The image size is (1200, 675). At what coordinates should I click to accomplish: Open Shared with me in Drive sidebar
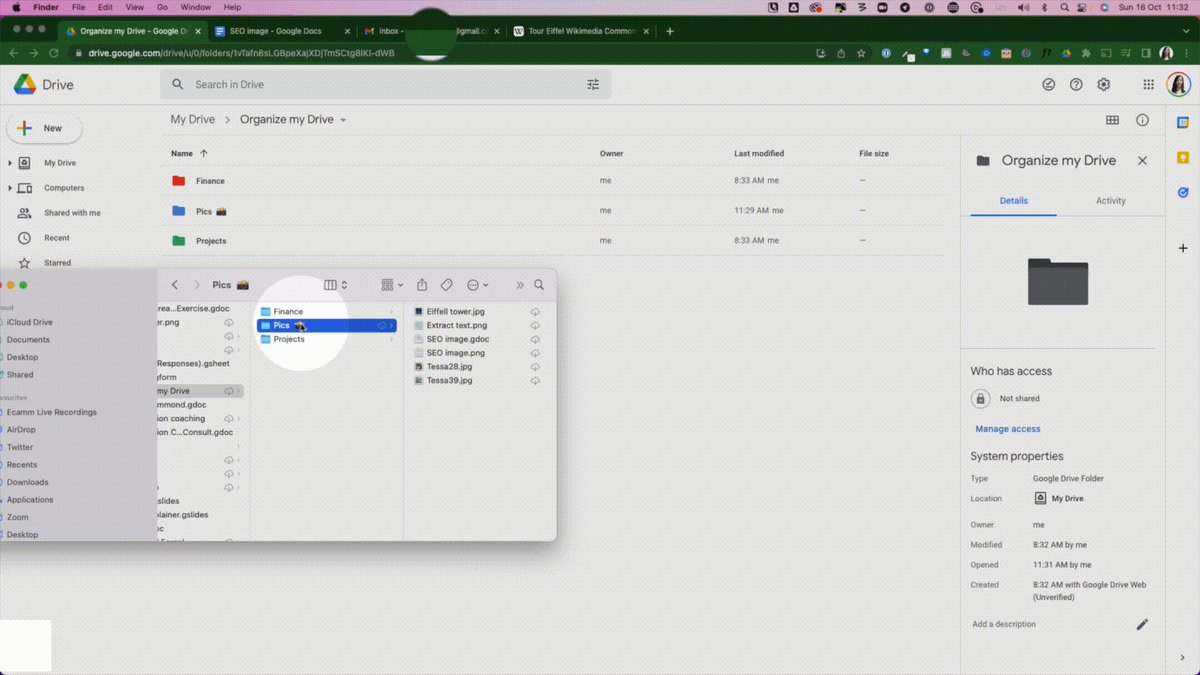72,213
